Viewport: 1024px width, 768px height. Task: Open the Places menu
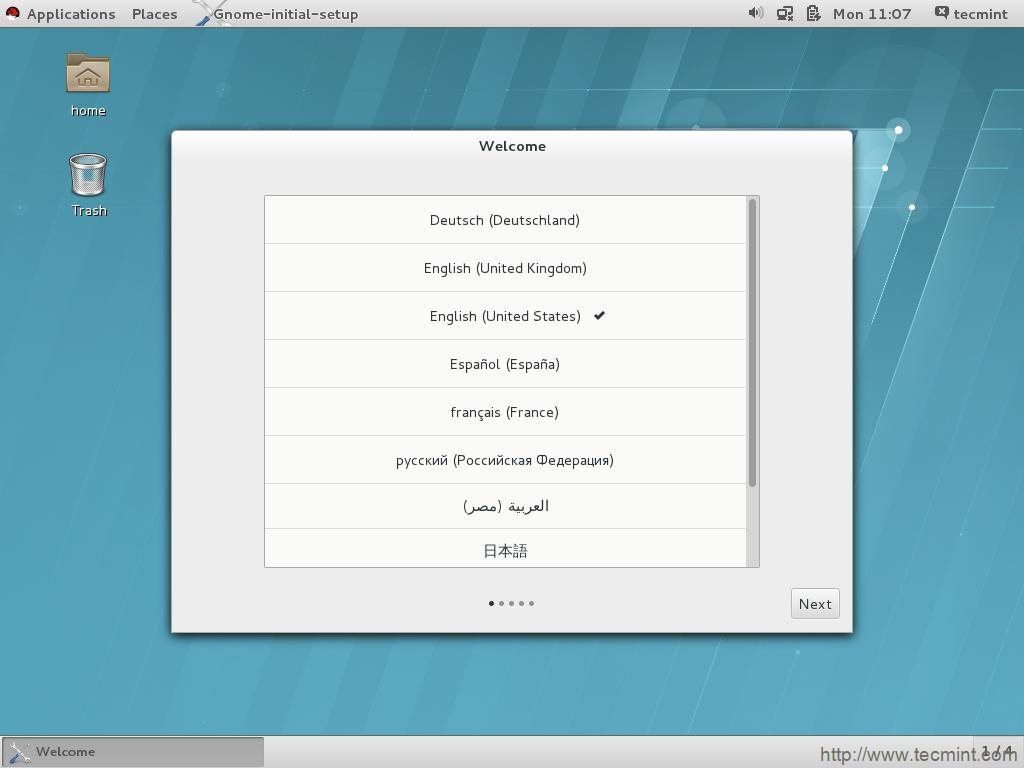(154, 14)
